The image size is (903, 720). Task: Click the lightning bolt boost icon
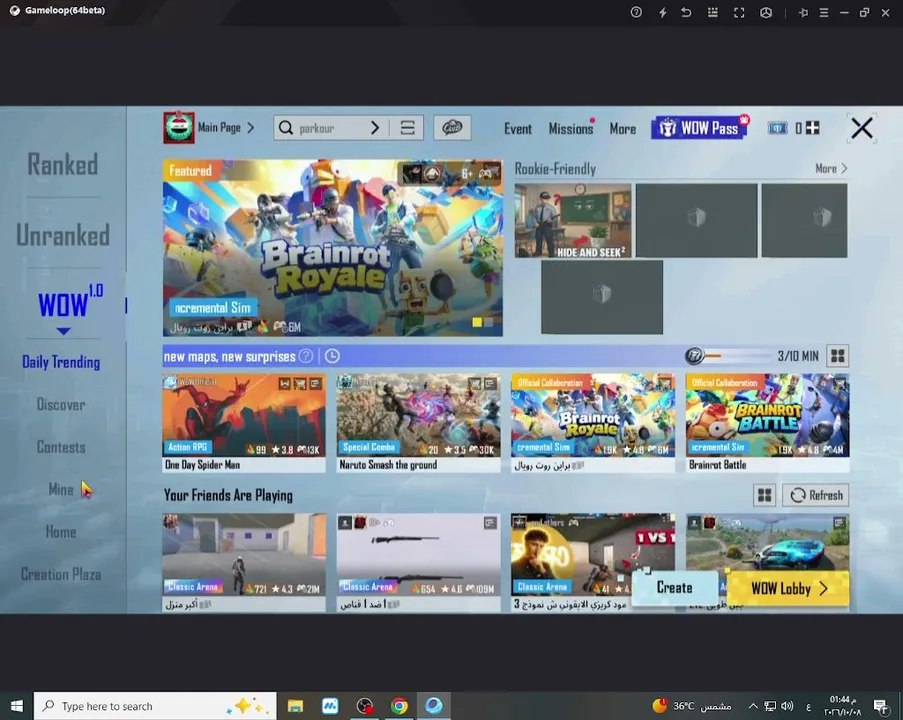(662, 12)
